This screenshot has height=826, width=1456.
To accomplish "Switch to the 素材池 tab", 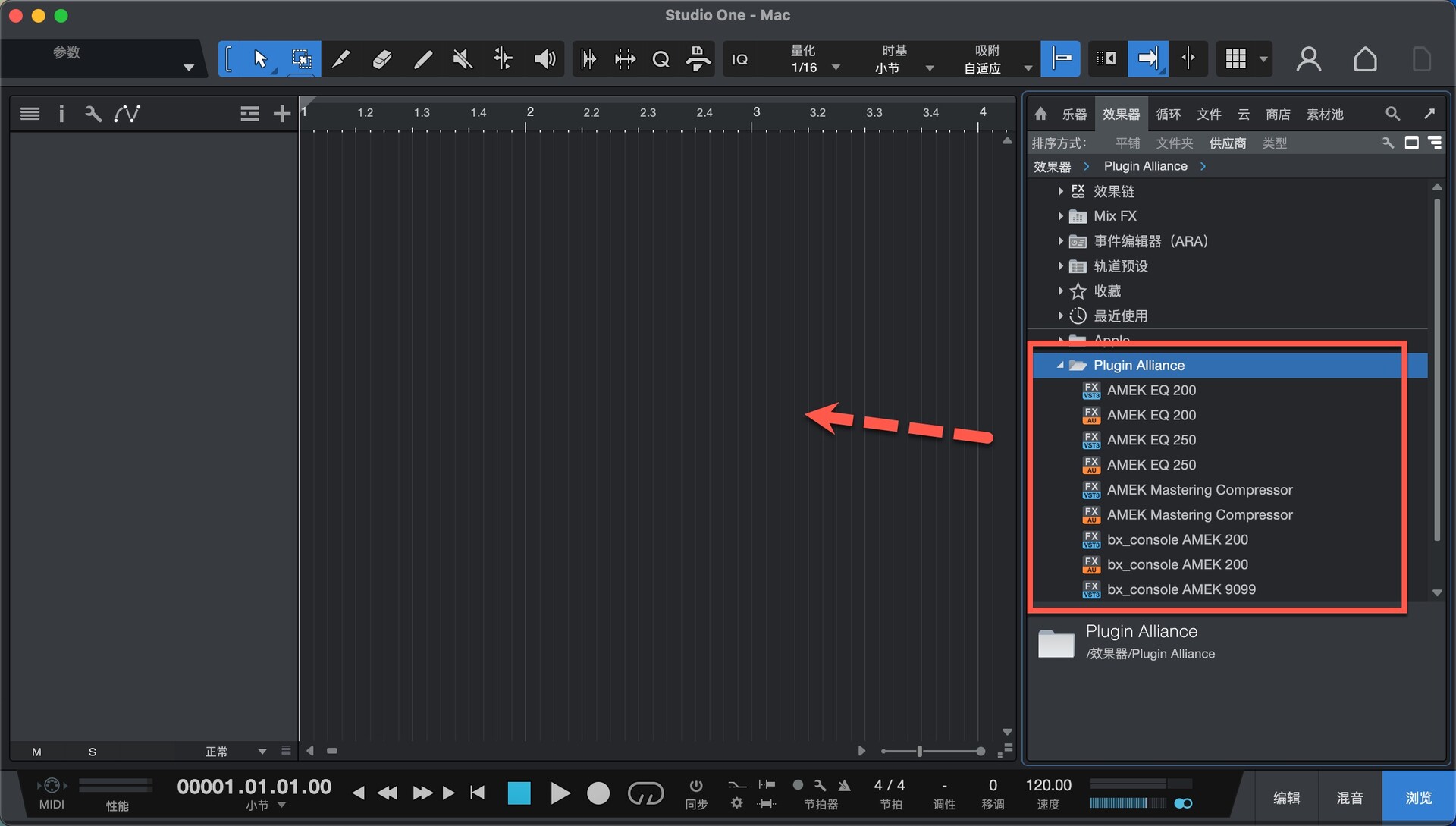I will pyautogui.click(x=1325, y=114).
